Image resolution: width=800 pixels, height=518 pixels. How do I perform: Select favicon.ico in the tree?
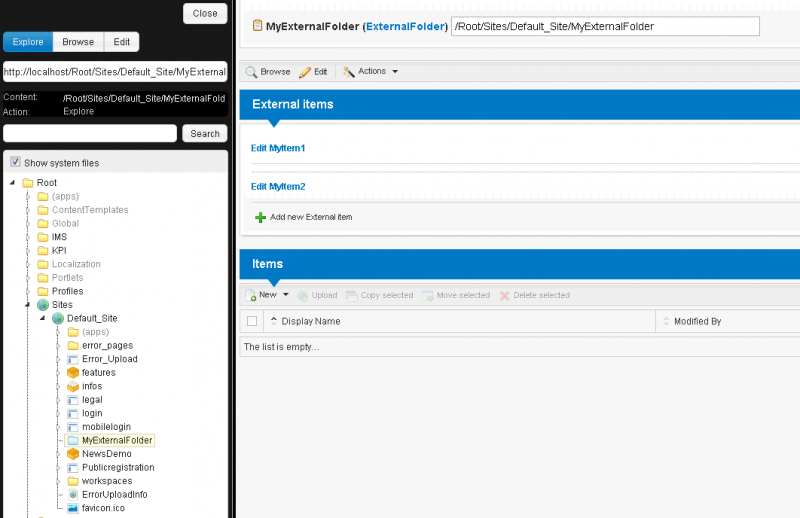103,508
